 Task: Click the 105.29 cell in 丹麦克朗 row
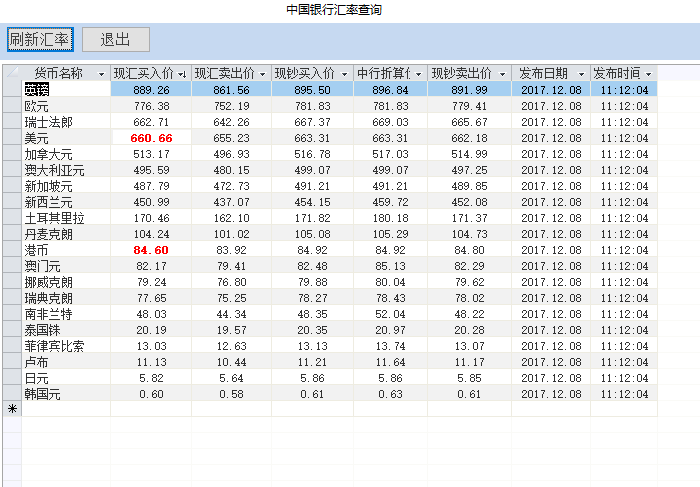[x=391, y=234]
